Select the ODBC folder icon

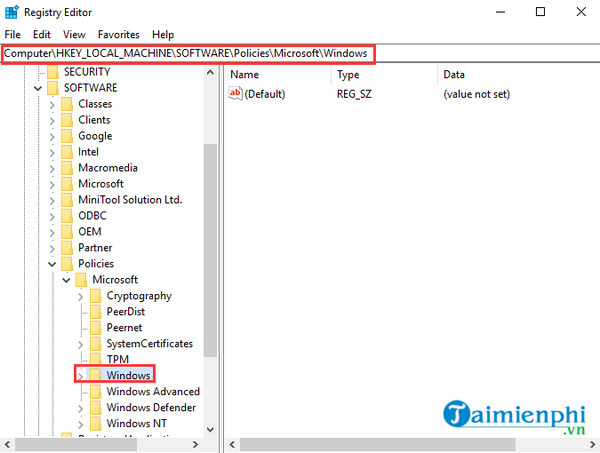(67, 216)
